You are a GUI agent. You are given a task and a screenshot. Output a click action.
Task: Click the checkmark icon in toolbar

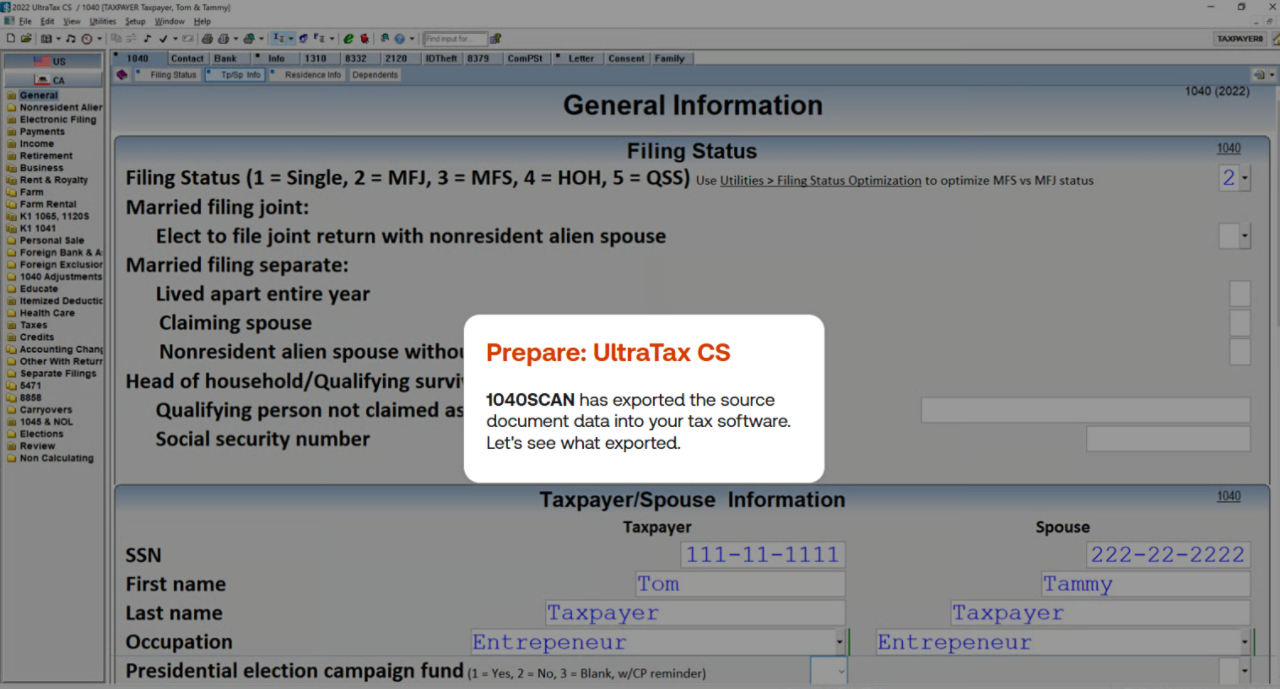162,39
